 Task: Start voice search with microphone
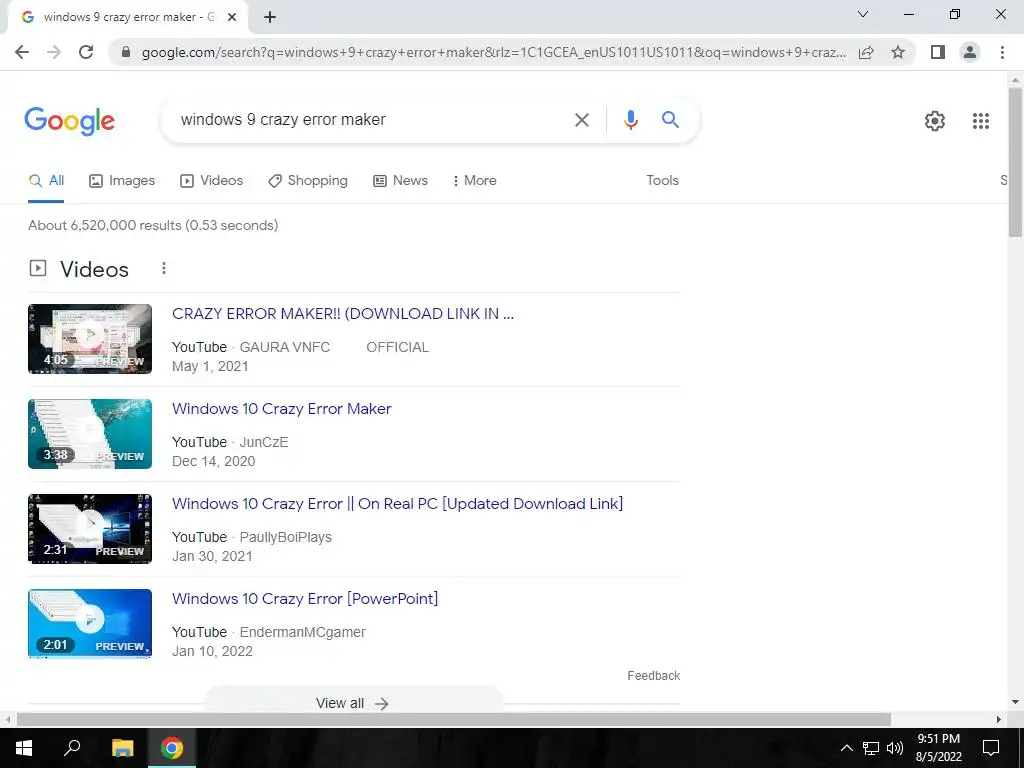[x=630, y=120]
